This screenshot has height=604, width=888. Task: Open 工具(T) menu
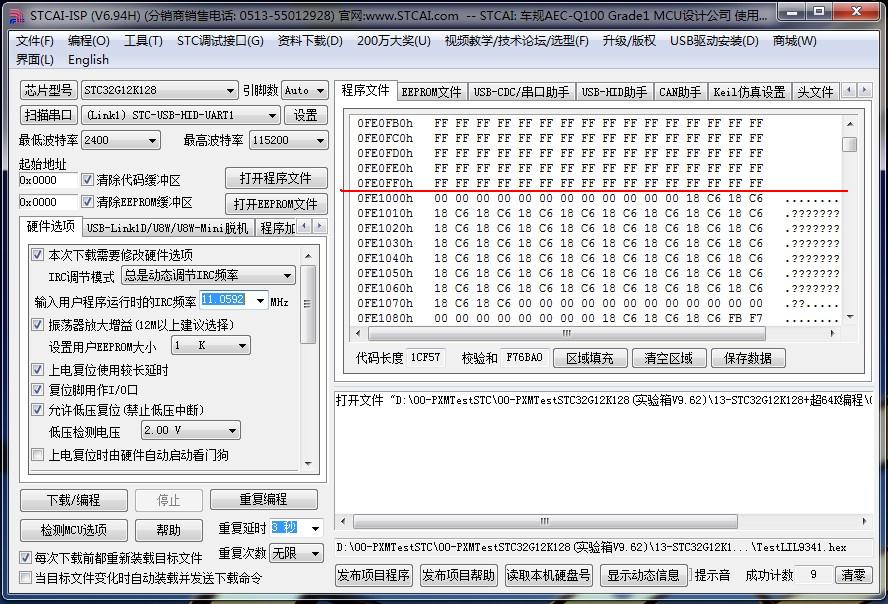(143, 41)
